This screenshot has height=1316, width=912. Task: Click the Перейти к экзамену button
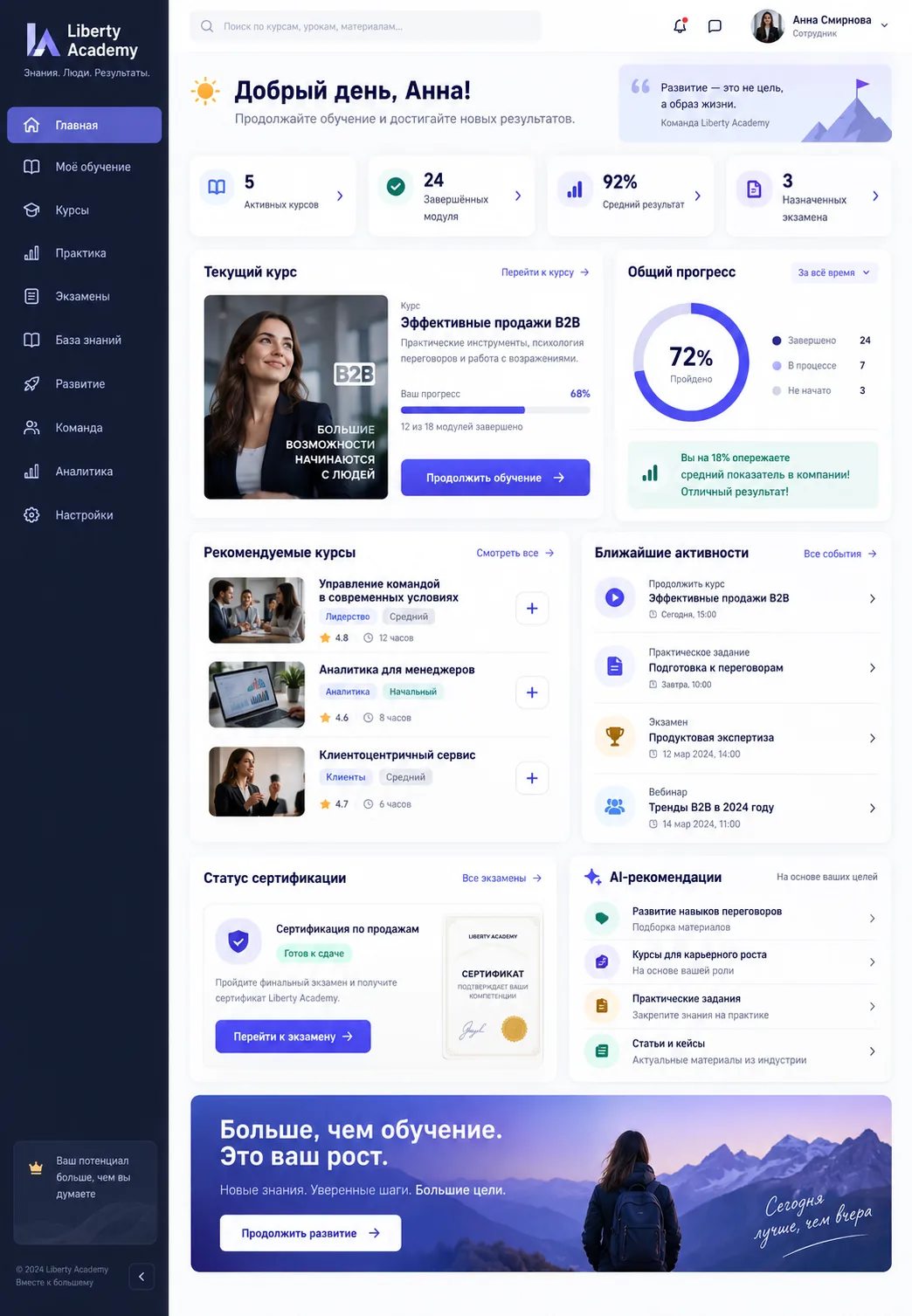(293, 1037)
